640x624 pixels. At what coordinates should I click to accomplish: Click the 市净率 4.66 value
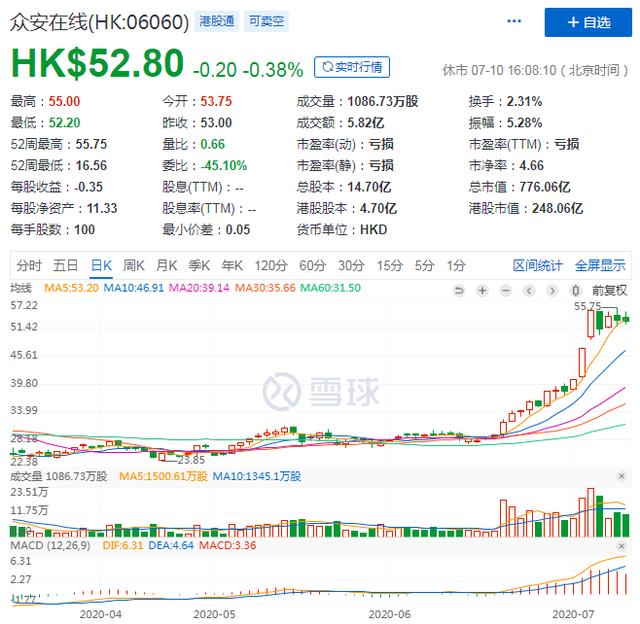(x=531, y=165)
